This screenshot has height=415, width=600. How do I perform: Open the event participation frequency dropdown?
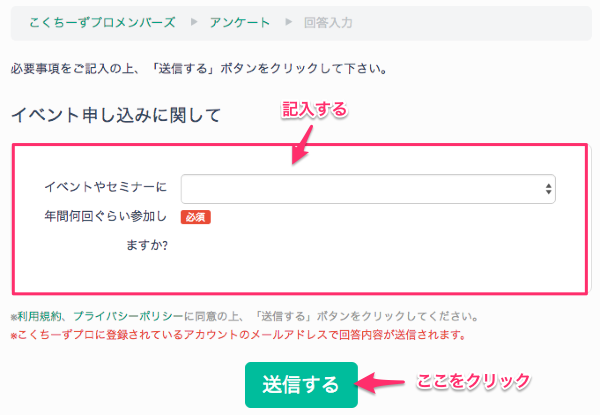click(367, 188)
